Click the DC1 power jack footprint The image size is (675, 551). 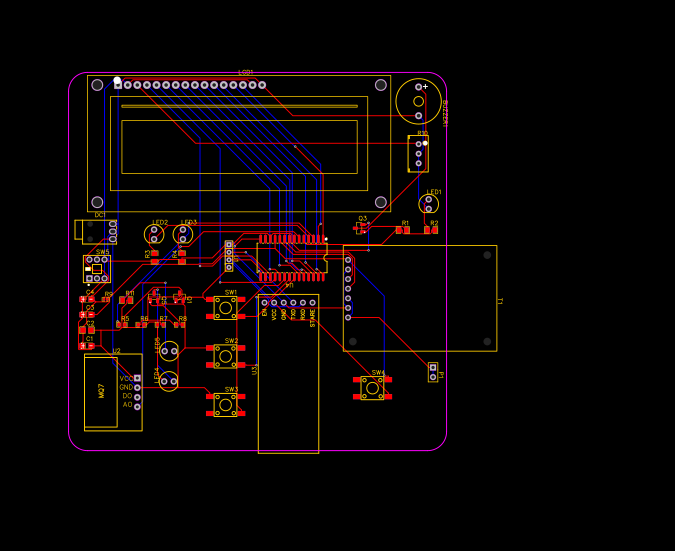coord(96,232)
